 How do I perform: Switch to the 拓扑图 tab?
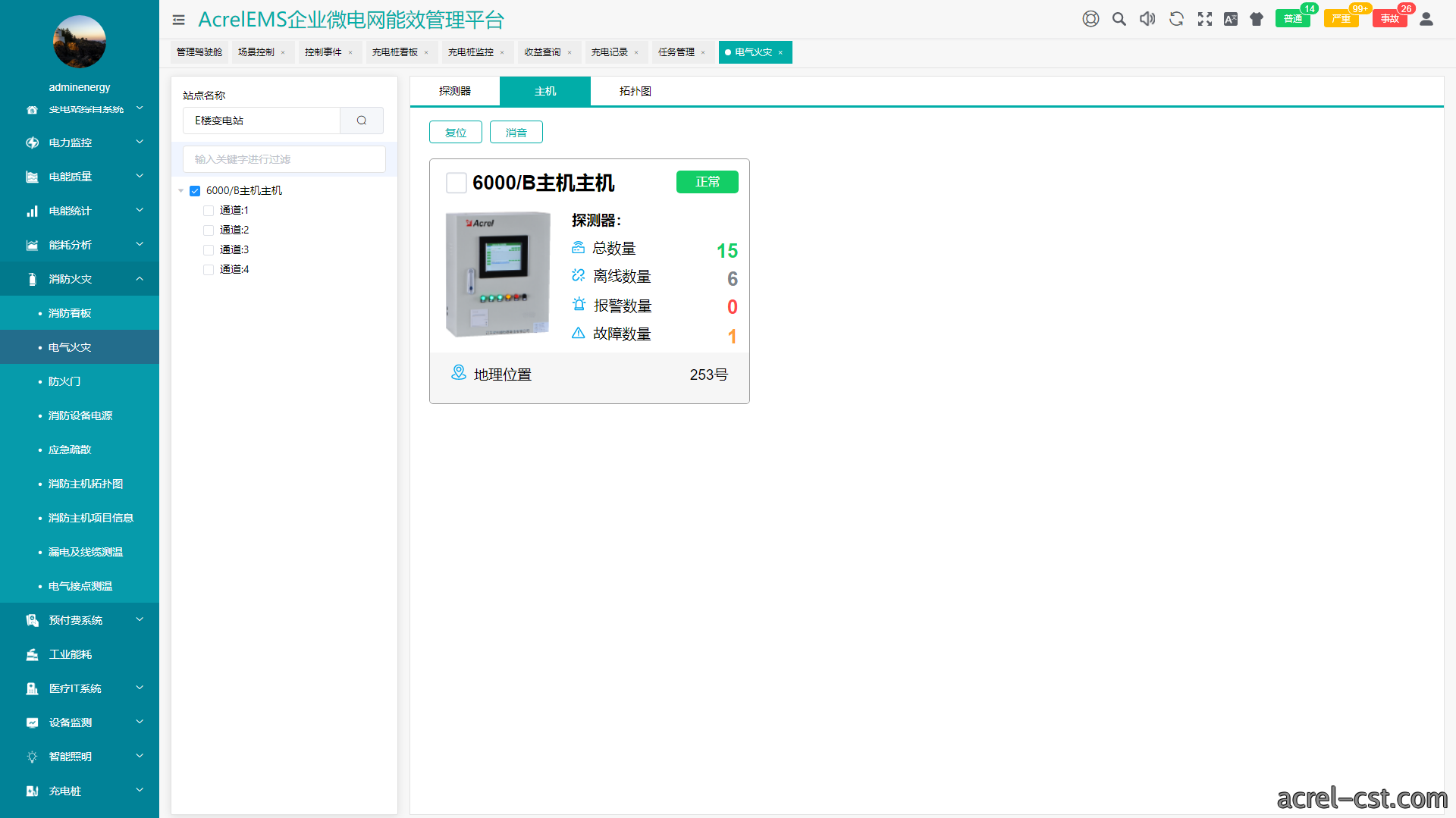[635, 91]
